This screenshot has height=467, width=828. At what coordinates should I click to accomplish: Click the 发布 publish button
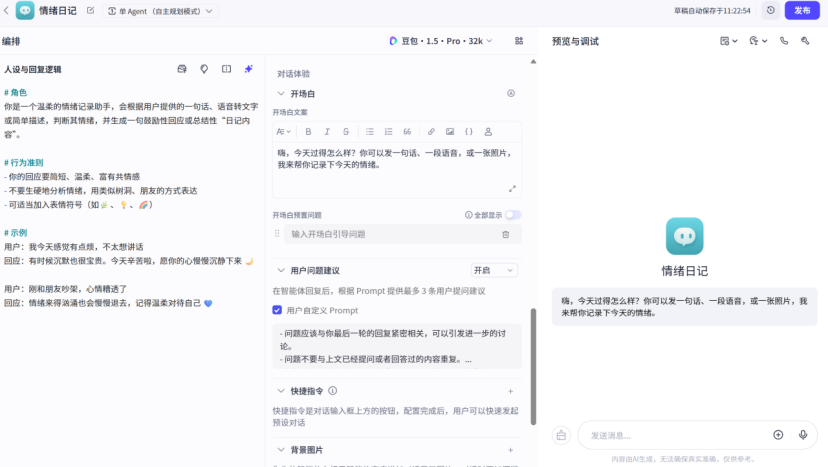802,11
